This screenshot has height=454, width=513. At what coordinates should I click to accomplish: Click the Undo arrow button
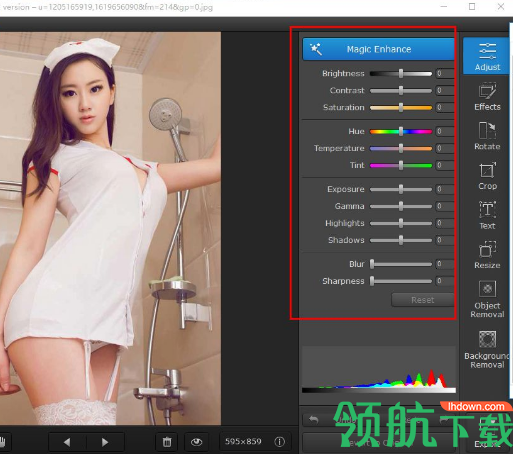pos(314,419)
